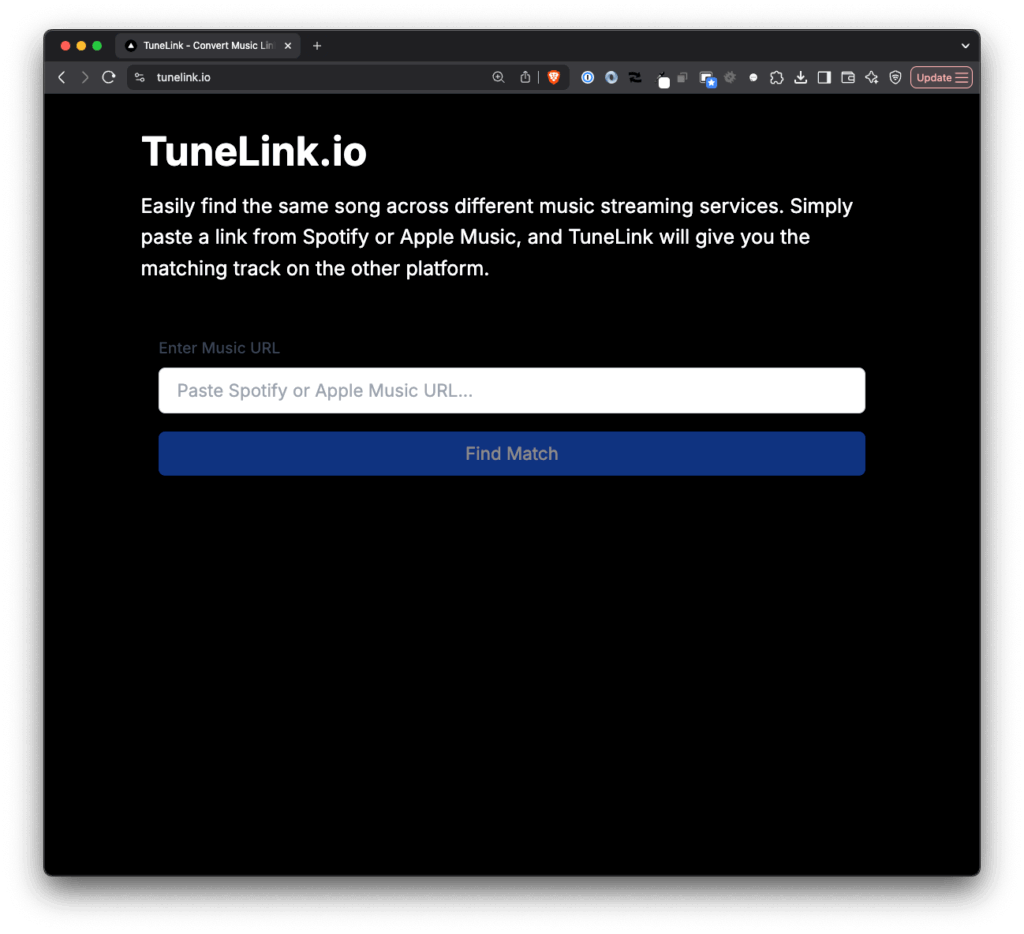This screenshot has height=934, width=1024.
Task: Select the TuneLink - Convert Music tab
Action: coord(207,46)
